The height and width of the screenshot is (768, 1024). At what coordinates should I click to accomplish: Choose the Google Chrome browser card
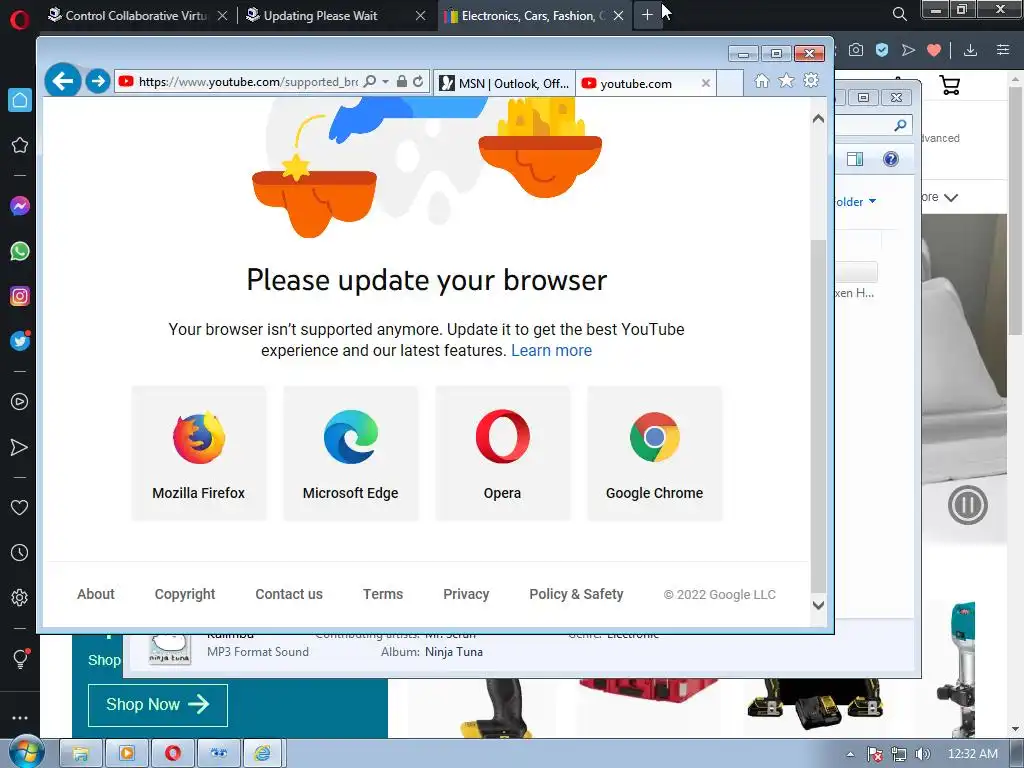(654, 453)
